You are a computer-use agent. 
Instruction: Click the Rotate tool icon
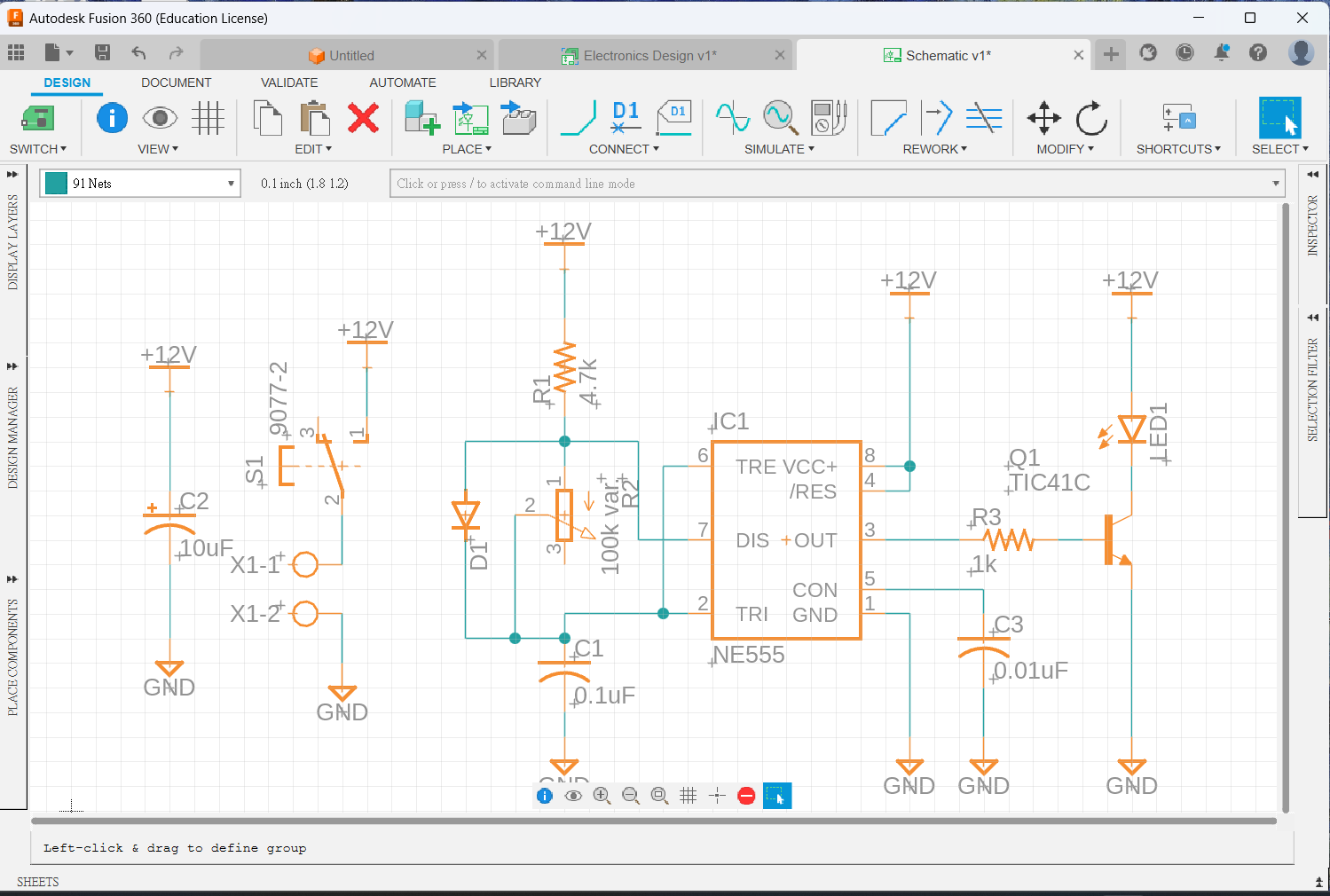(x=1091, y=118)
